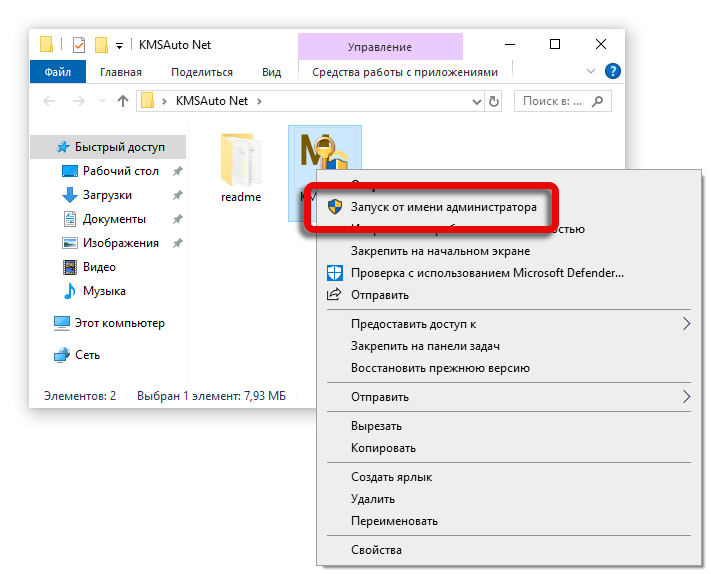Click the Видео film icon
711x574 pixels.
69,267
